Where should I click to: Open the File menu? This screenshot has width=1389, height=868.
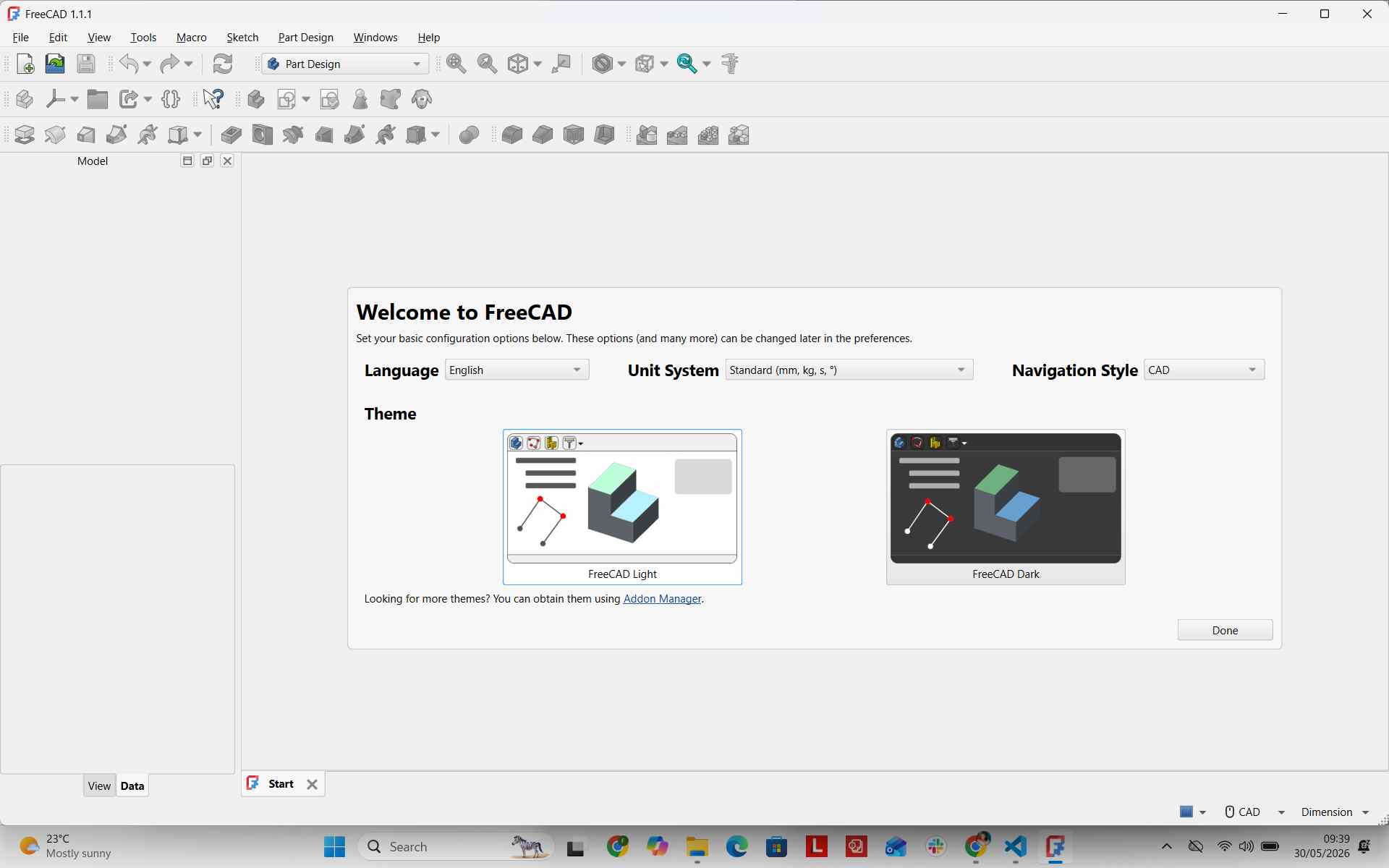click(21, 38)
